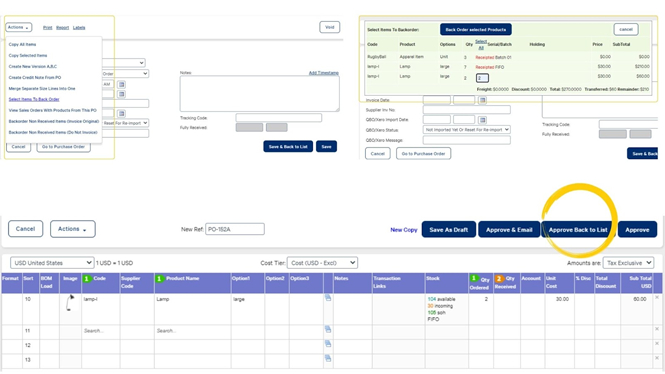The width and height of the screenshot is (665, 374).
Task: Click Select All link in backorder table
Action: [x=481, y=44]
